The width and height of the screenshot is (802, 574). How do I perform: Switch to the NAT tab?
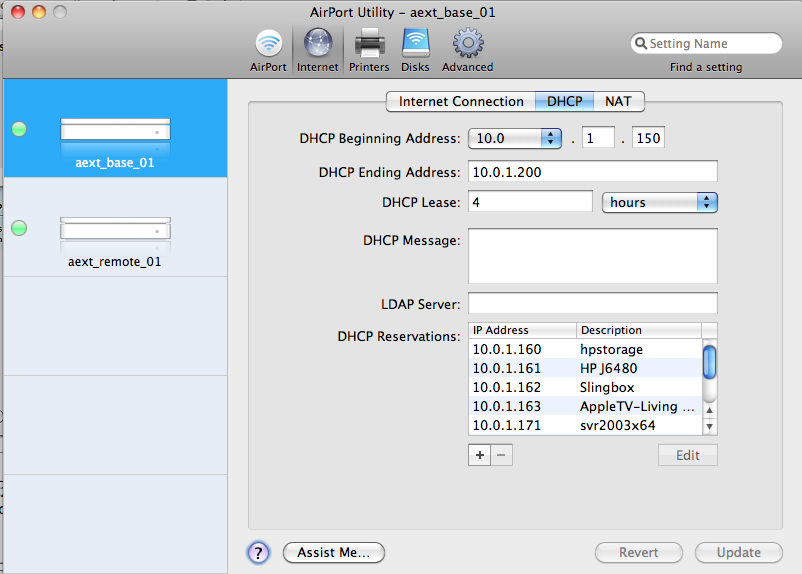[x=618, y=101]
